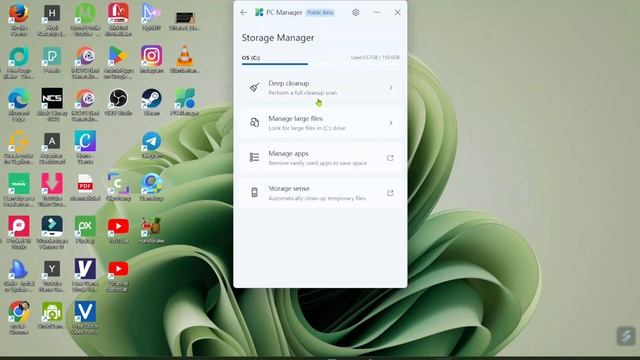The image size is (640, 360).
Task: Open Deep cleanup
Action: point(320,88)
